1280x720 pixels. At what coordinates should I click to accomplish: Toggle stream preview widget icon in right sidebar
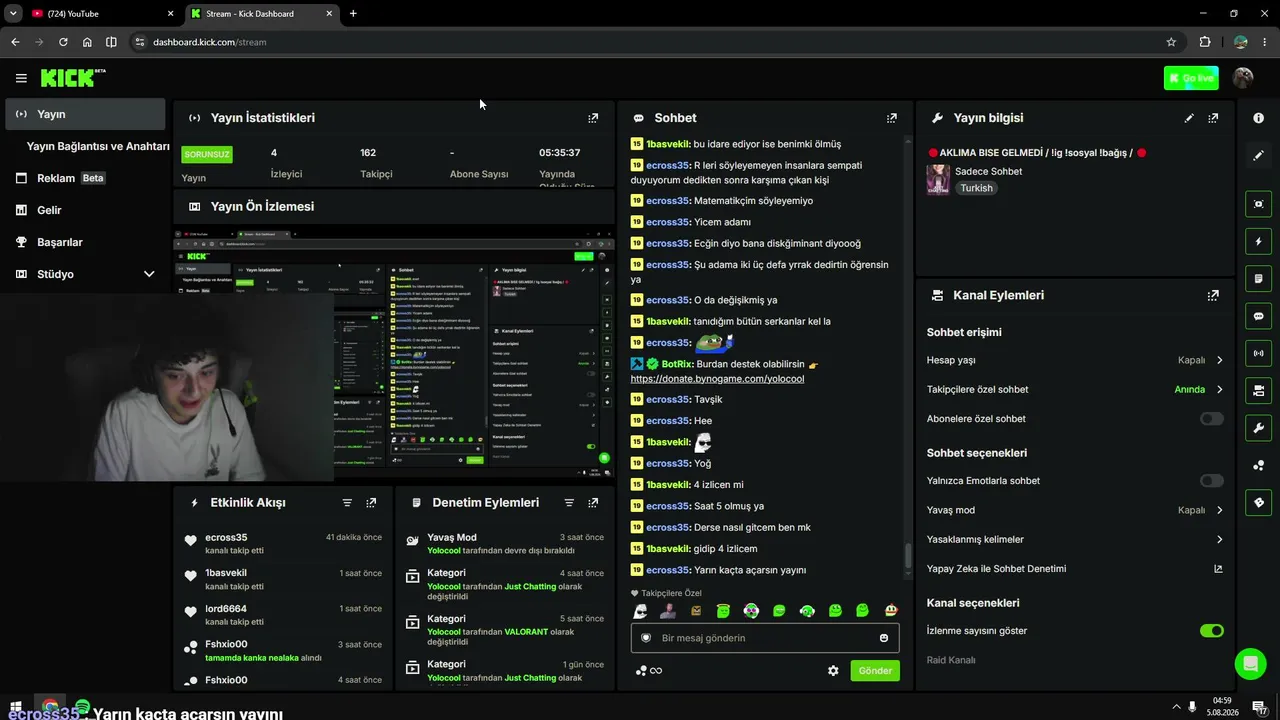click(1258, 204)
